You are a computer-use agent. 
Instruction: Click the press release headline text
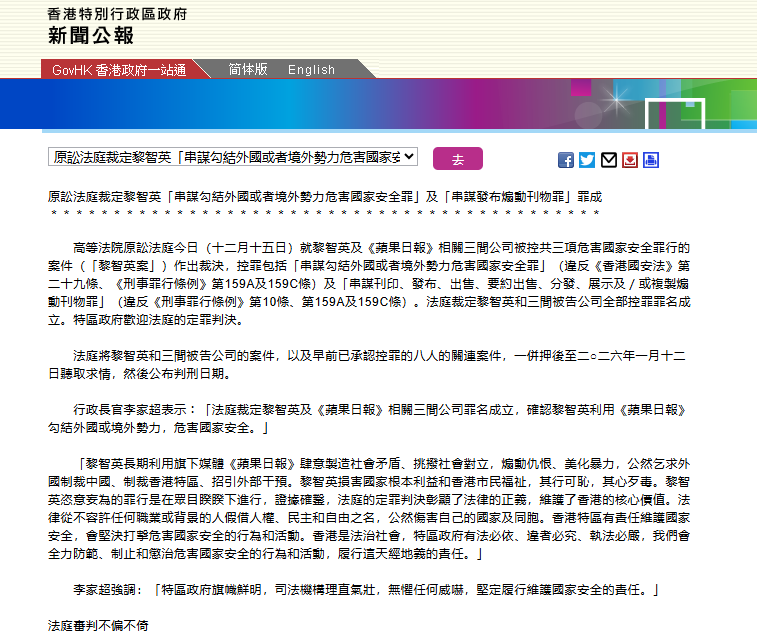tap(325, 196)
